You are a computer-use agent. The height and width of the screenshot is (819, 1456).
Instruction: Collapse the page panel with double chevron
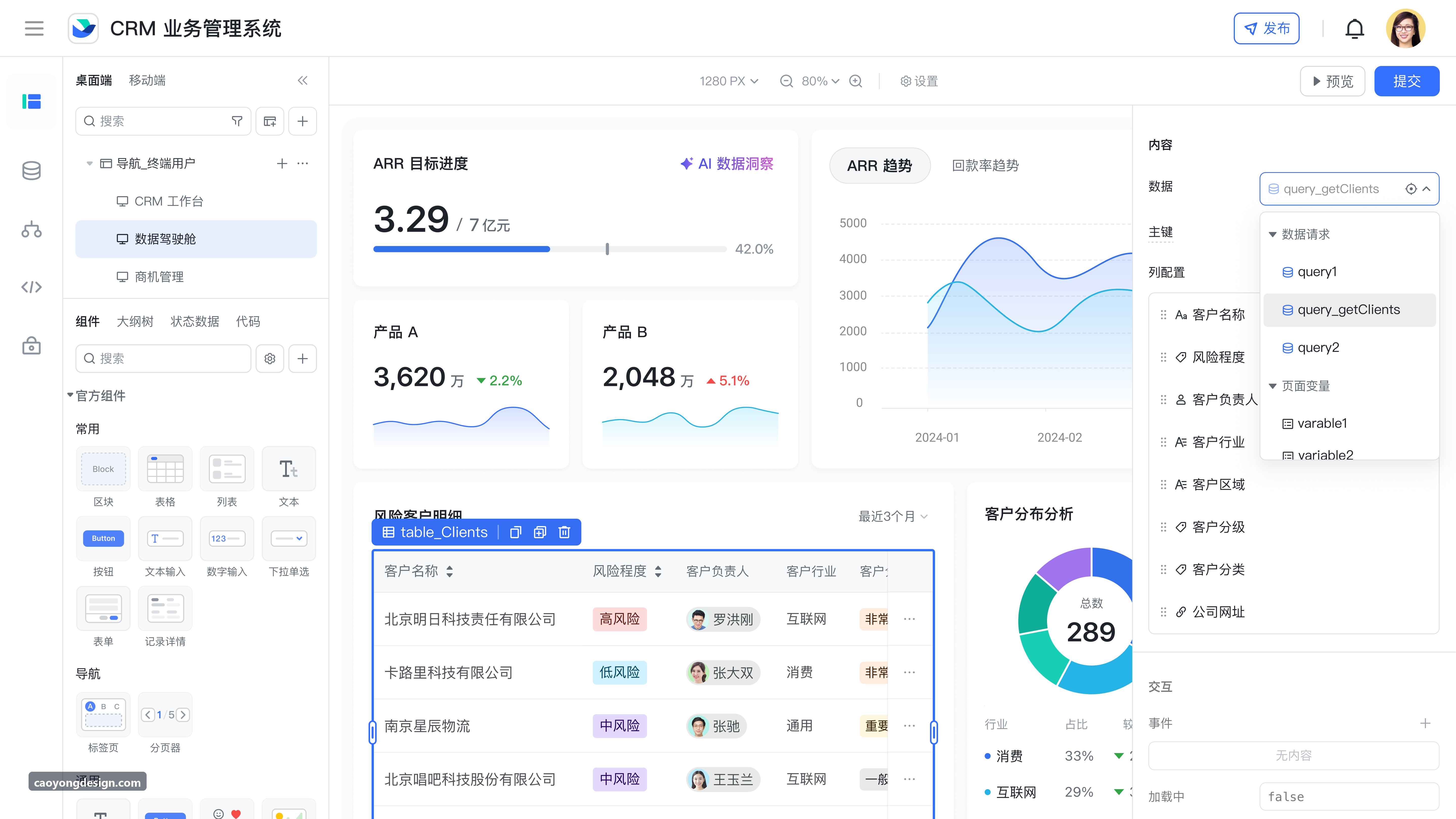(303, 80)
